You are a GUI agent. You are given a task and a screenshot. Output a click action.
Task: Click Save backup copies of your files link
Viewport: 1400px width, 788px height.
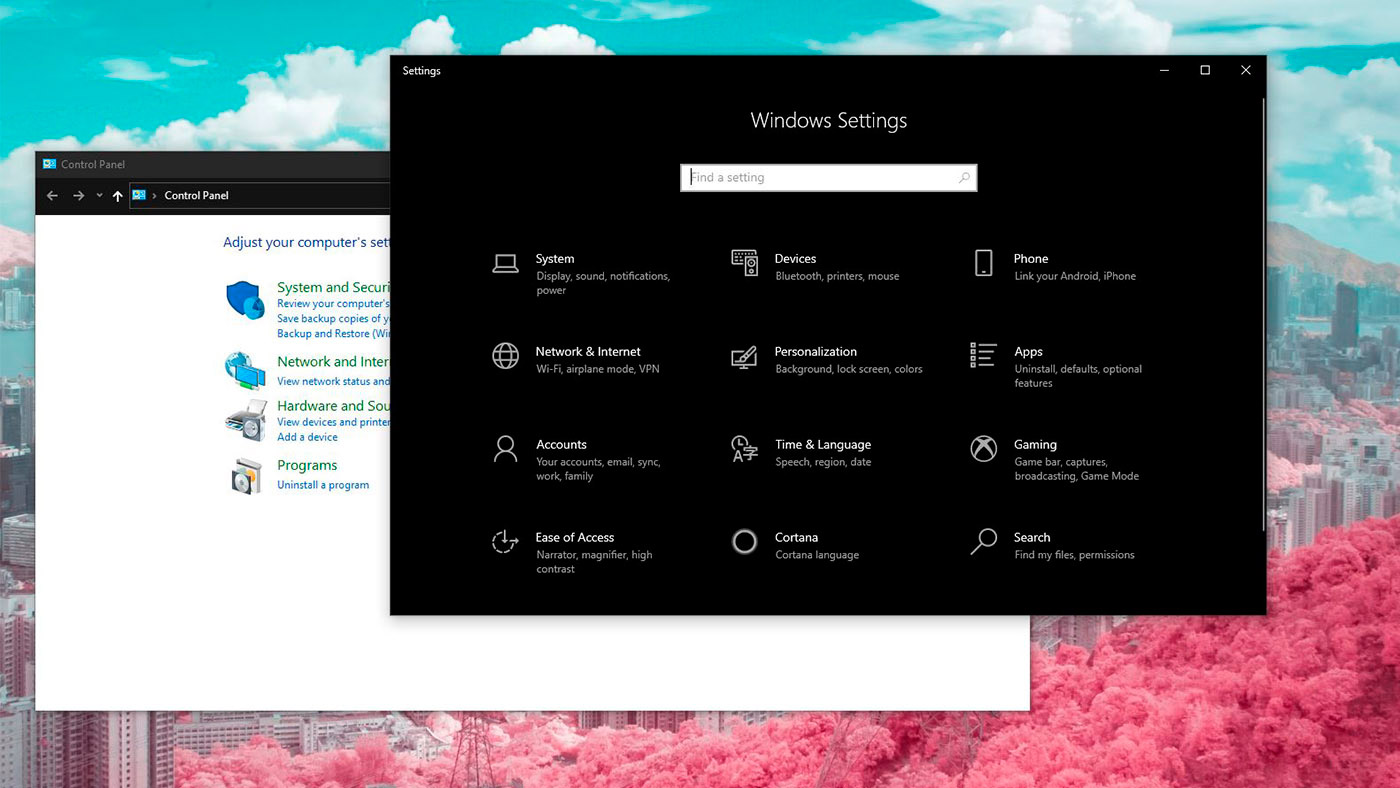(x=333, y=319)
